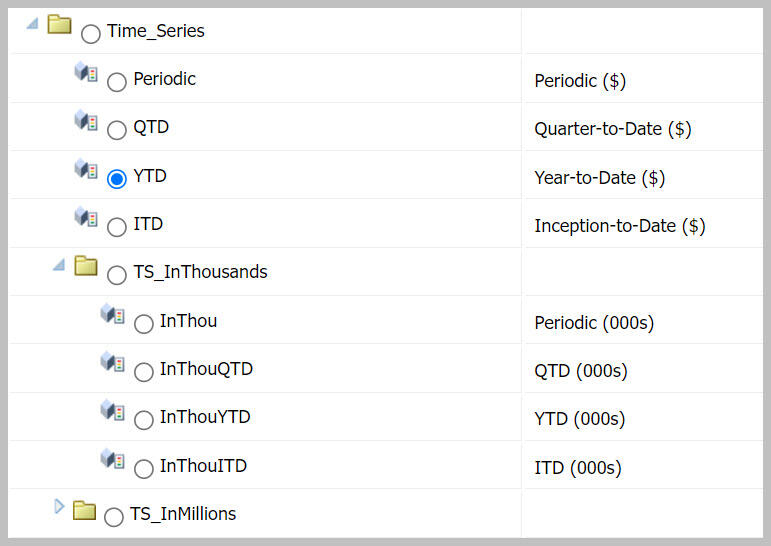
Task: Select the QTD radio button
Action: (x=117, y=130)
